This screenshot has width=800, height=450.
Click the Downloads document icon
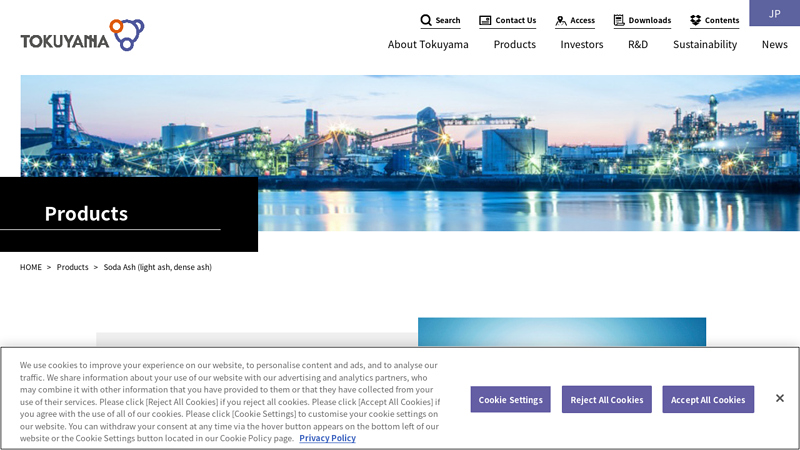(619, 20)
